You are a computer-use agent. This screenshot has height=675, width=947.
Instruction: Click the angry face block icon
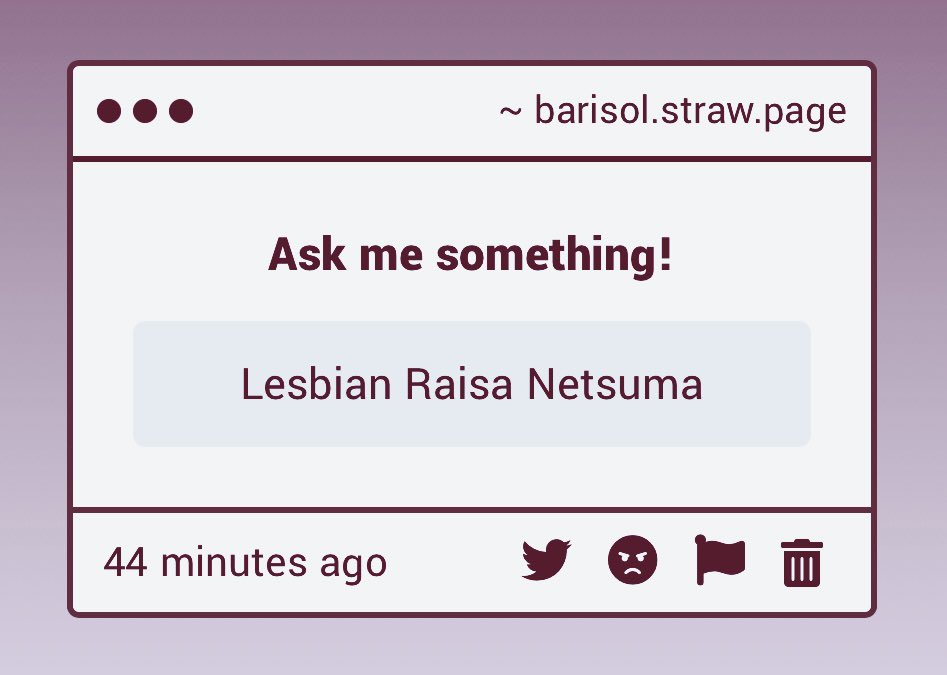(632, 560)
